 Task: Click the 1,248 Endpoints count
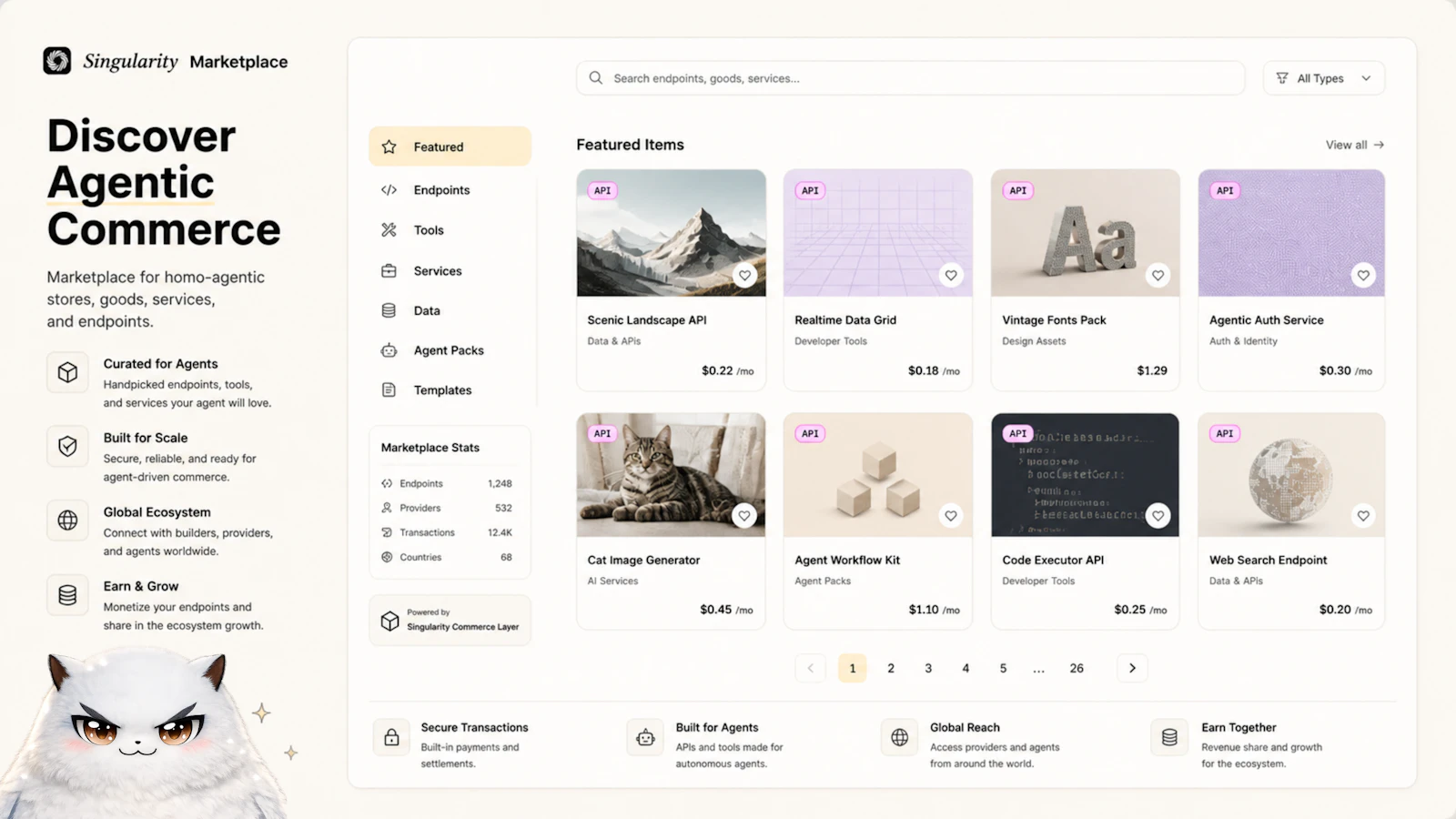coord(500,483)
